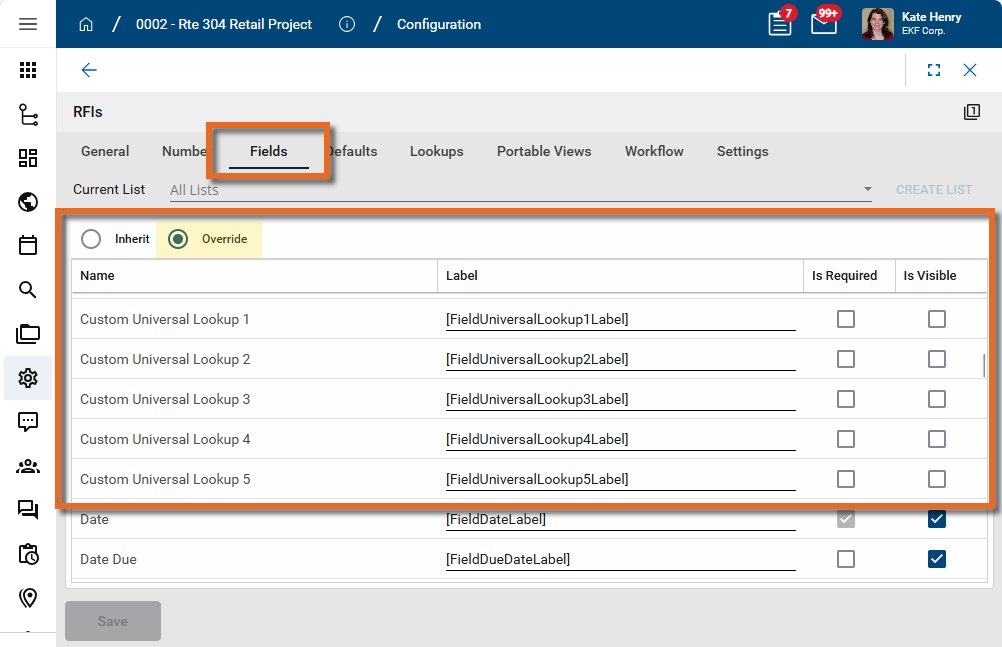The image size is (1002, 647).
Task: Click the Save button
Action: click(113, 621)
